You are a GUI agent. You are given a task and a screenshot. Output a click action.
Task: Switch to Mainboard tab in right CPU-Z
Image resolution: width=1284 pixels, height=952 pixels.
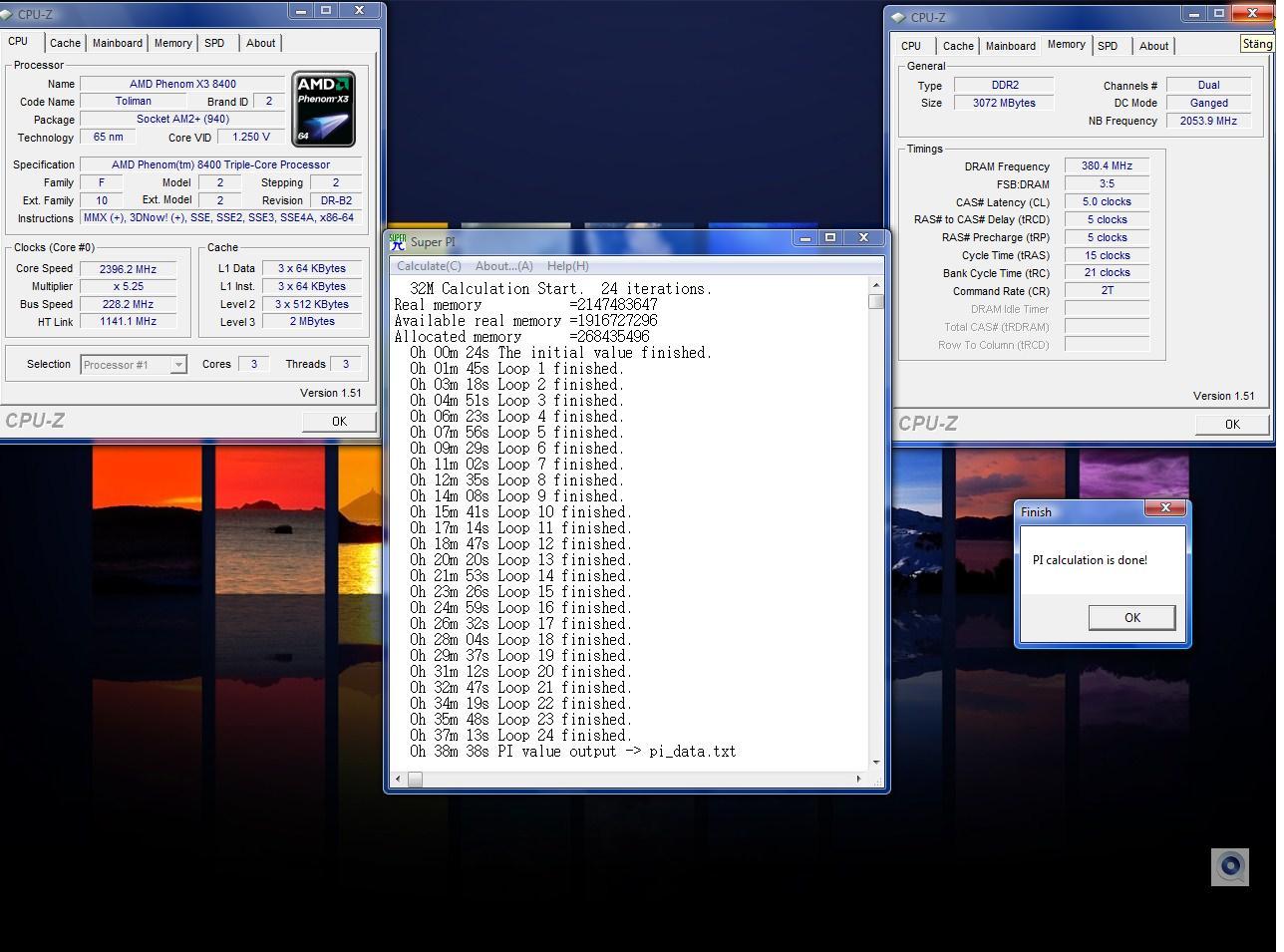point(1011,46)
